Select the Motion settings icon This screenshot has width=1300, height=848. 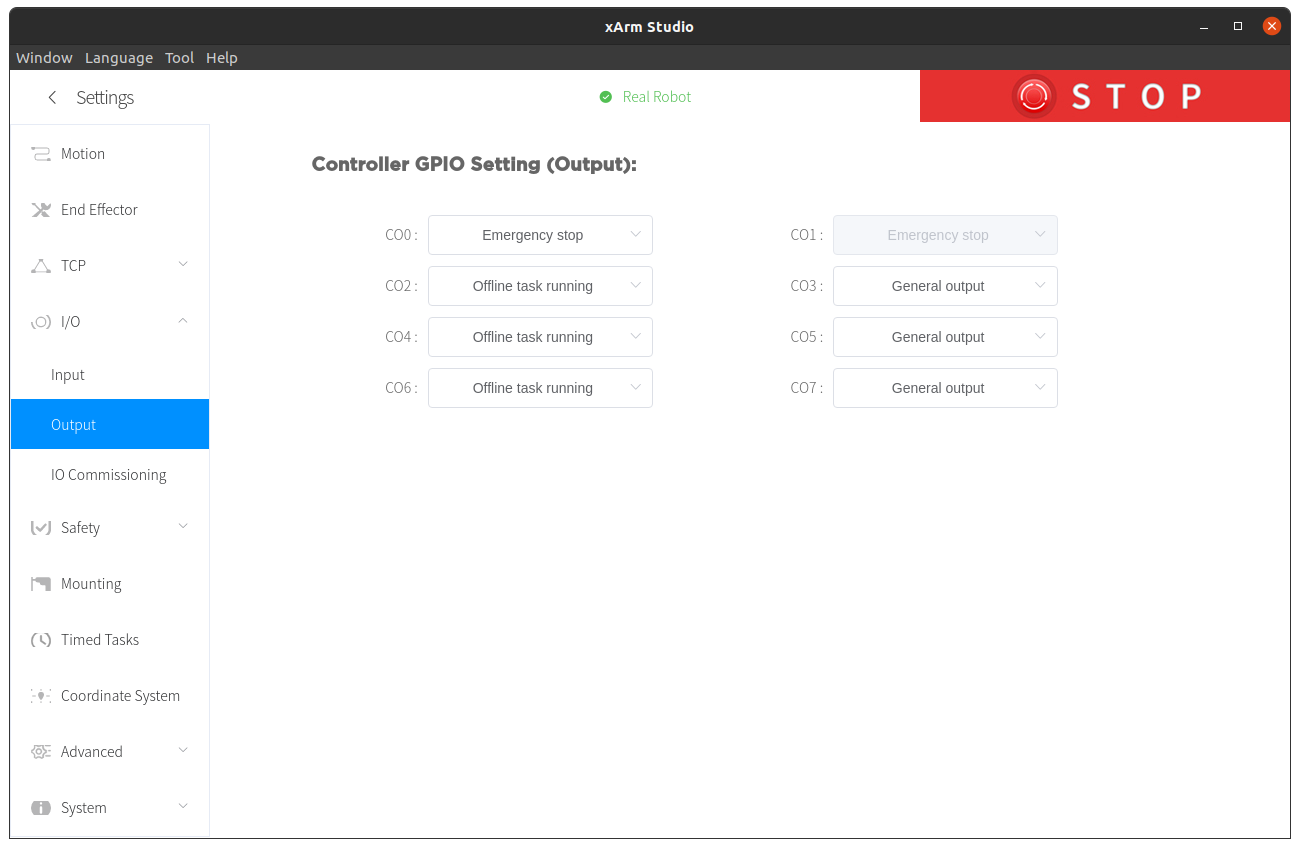[40, 153]
